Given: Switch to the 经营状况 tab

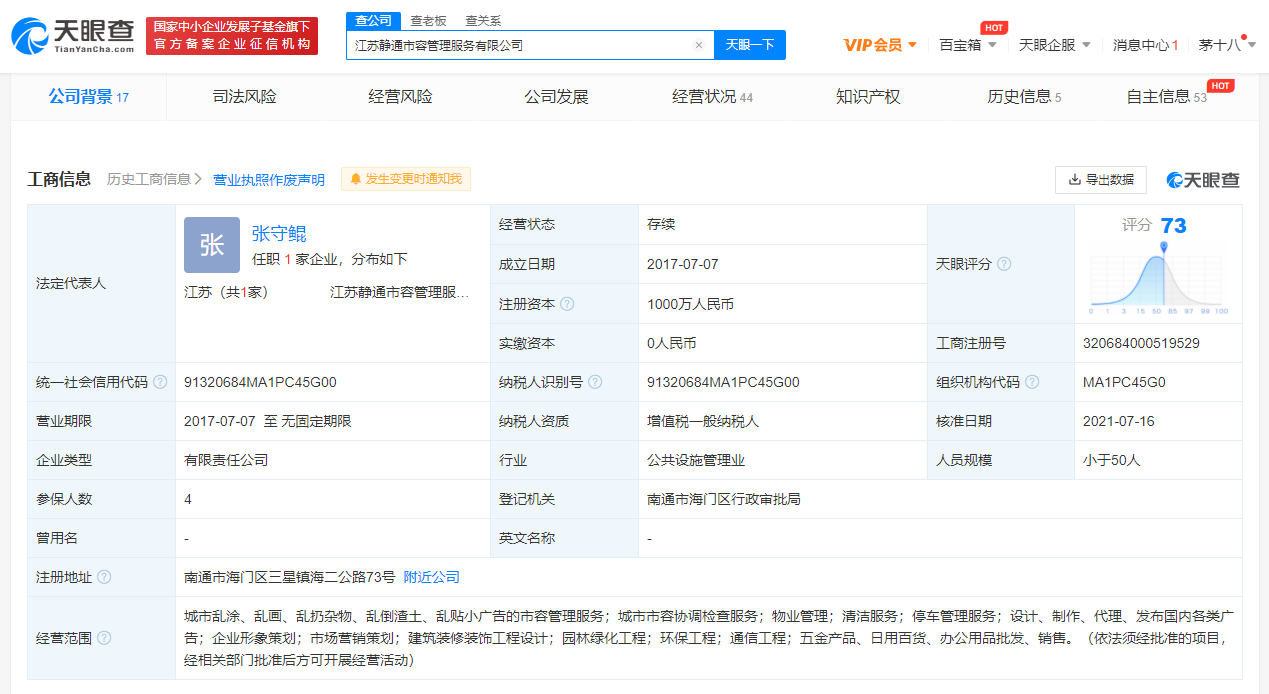Looking at the screenshot, I should click(x=712, y=97).
